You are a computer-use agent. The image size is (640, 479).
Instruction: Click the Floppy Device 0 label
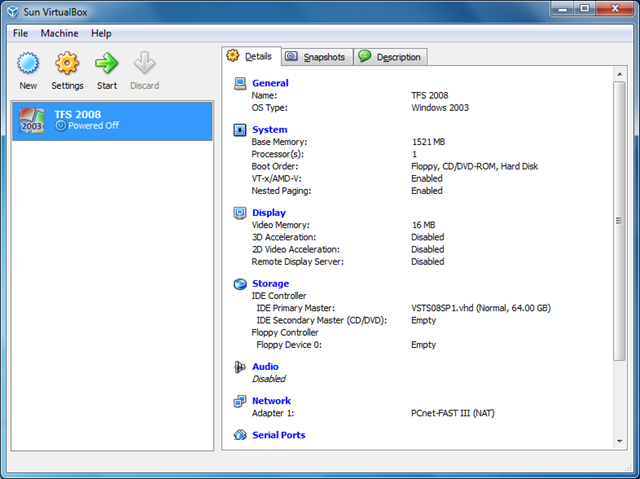289,345
